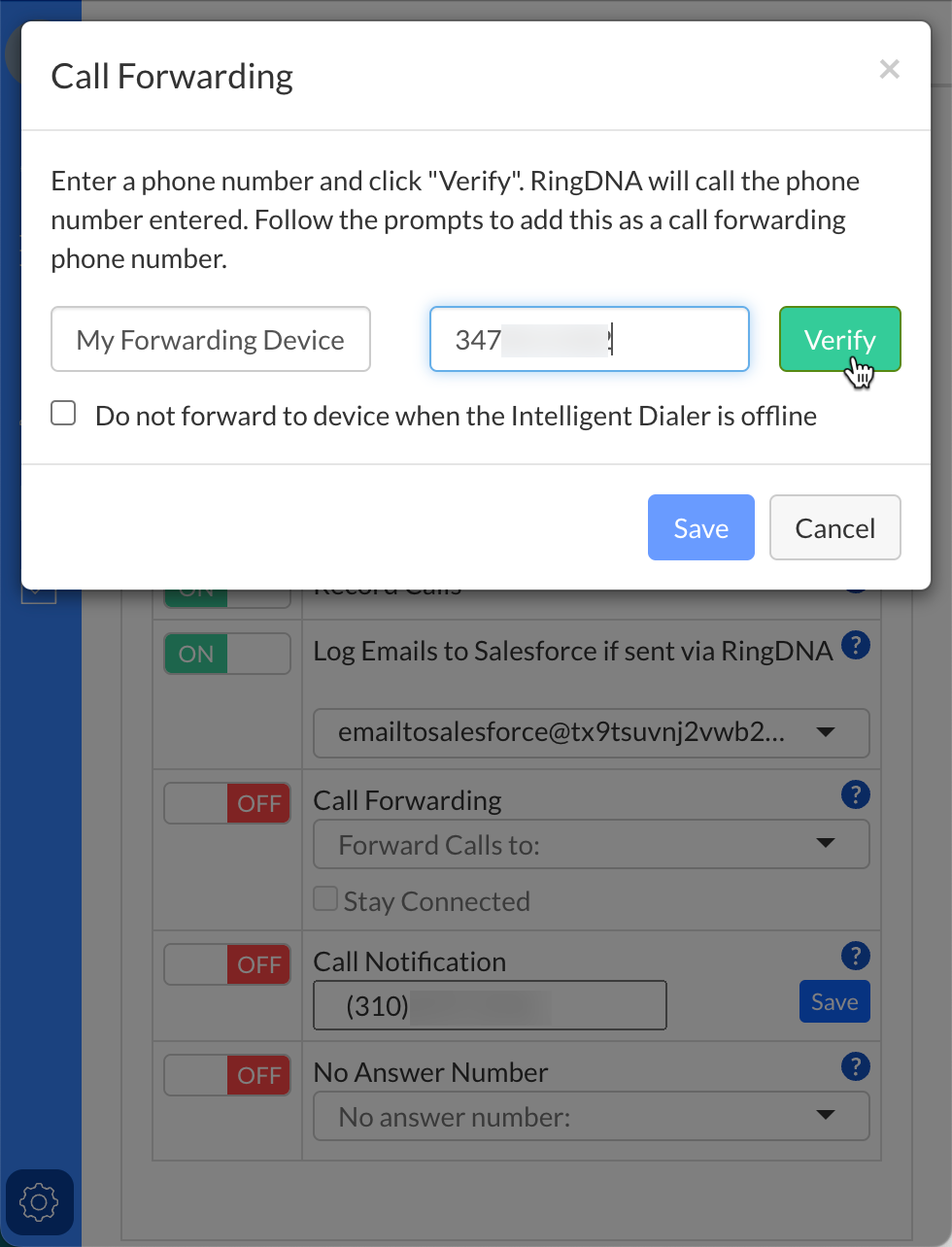This screenshot has width=952, height=1247.
Task: Open the Call Forwarding help question mark
Action: [x=855, y=795]
